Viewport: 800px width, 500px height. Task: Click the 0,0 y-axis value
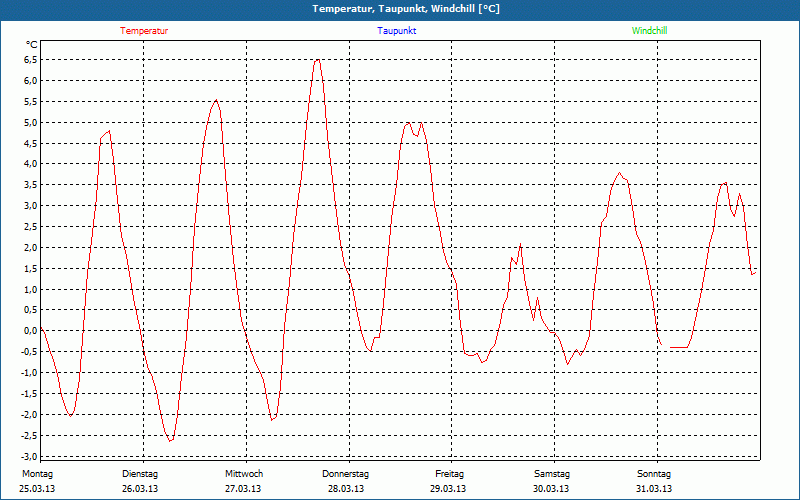coord(31,331)
